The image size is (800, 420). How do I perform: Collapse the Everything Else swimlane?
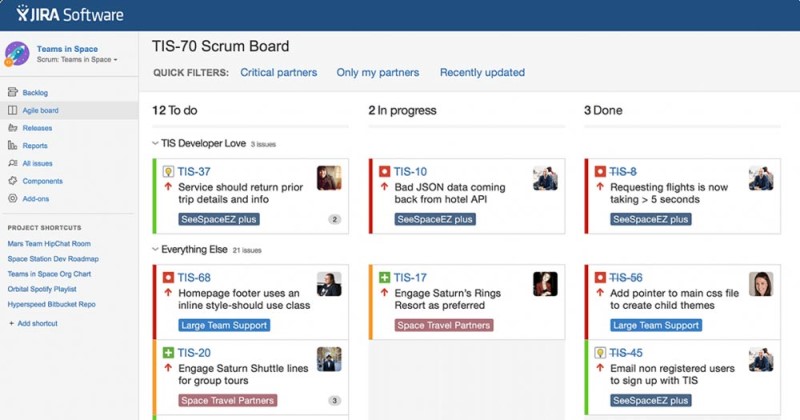(x=155, y=250)
